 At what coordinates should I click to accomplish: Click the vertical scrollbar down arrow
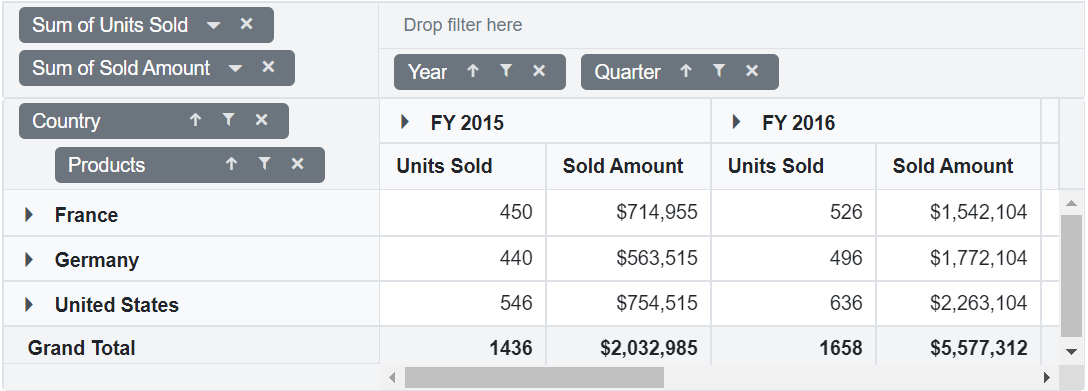click(1072, 352)
